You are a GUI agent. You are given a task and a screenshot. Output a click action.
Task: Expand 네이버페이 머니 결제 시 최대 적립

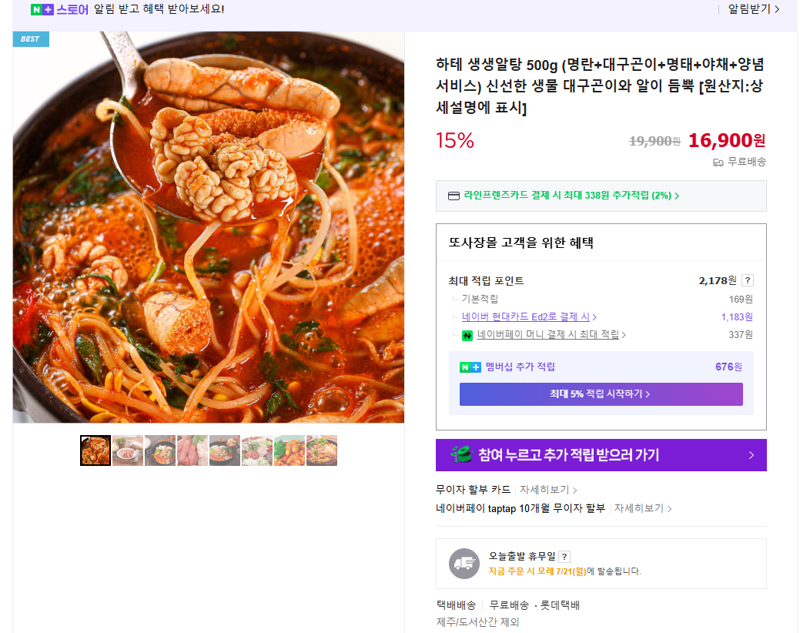(551, 335)
